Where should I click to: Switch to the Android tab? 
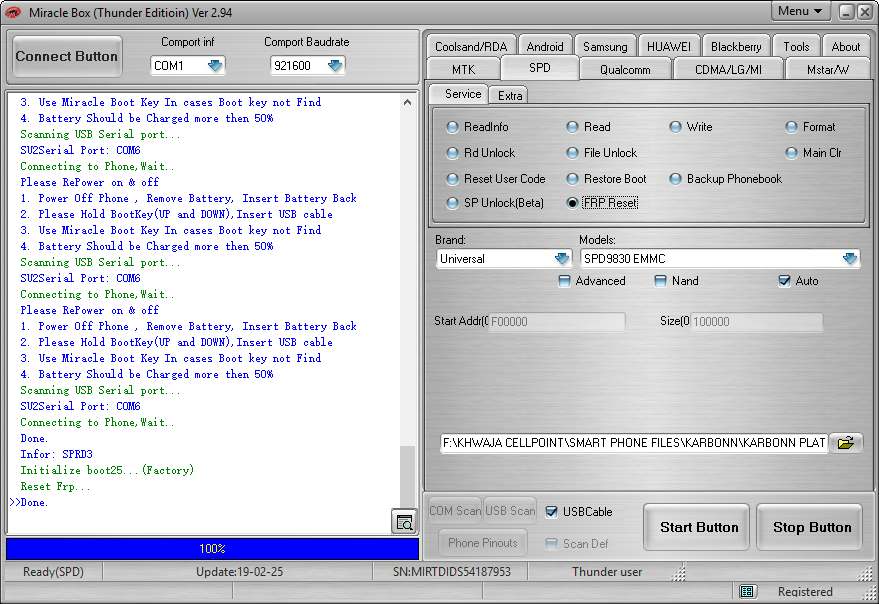point(545,47)
